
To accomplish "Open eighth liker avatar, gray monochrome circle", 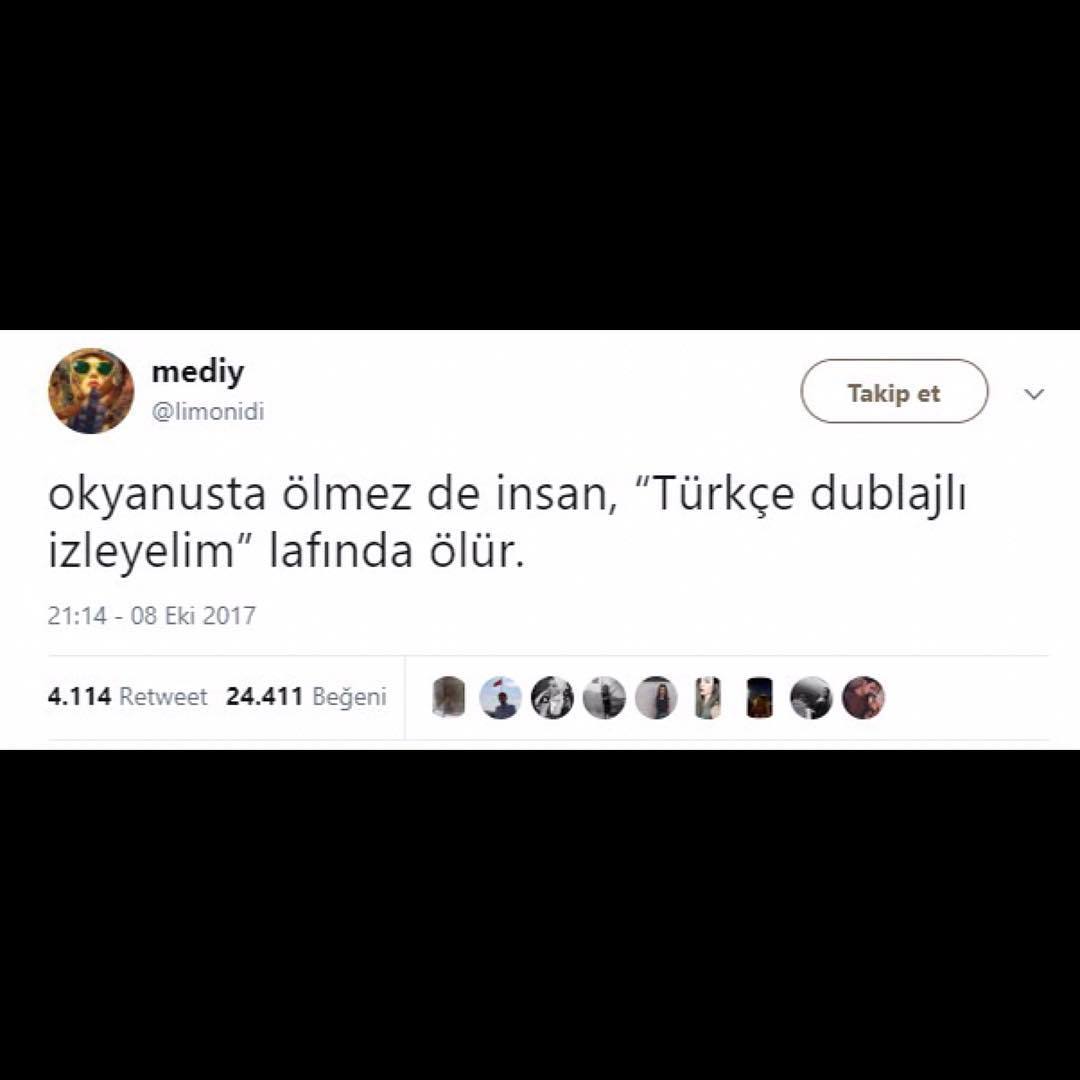I will click(x=811, y=698).
